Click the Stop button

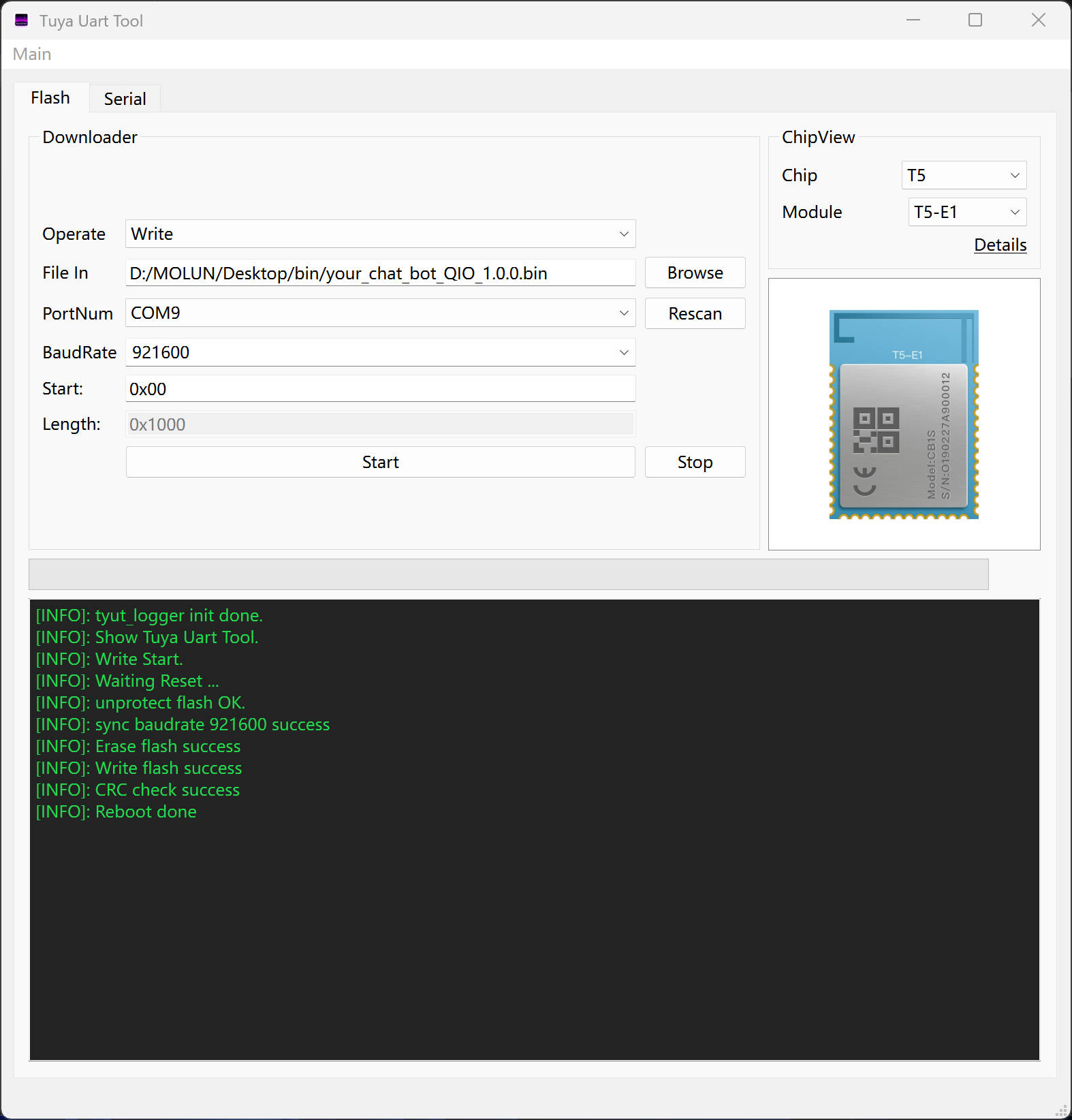pos(695,462)
